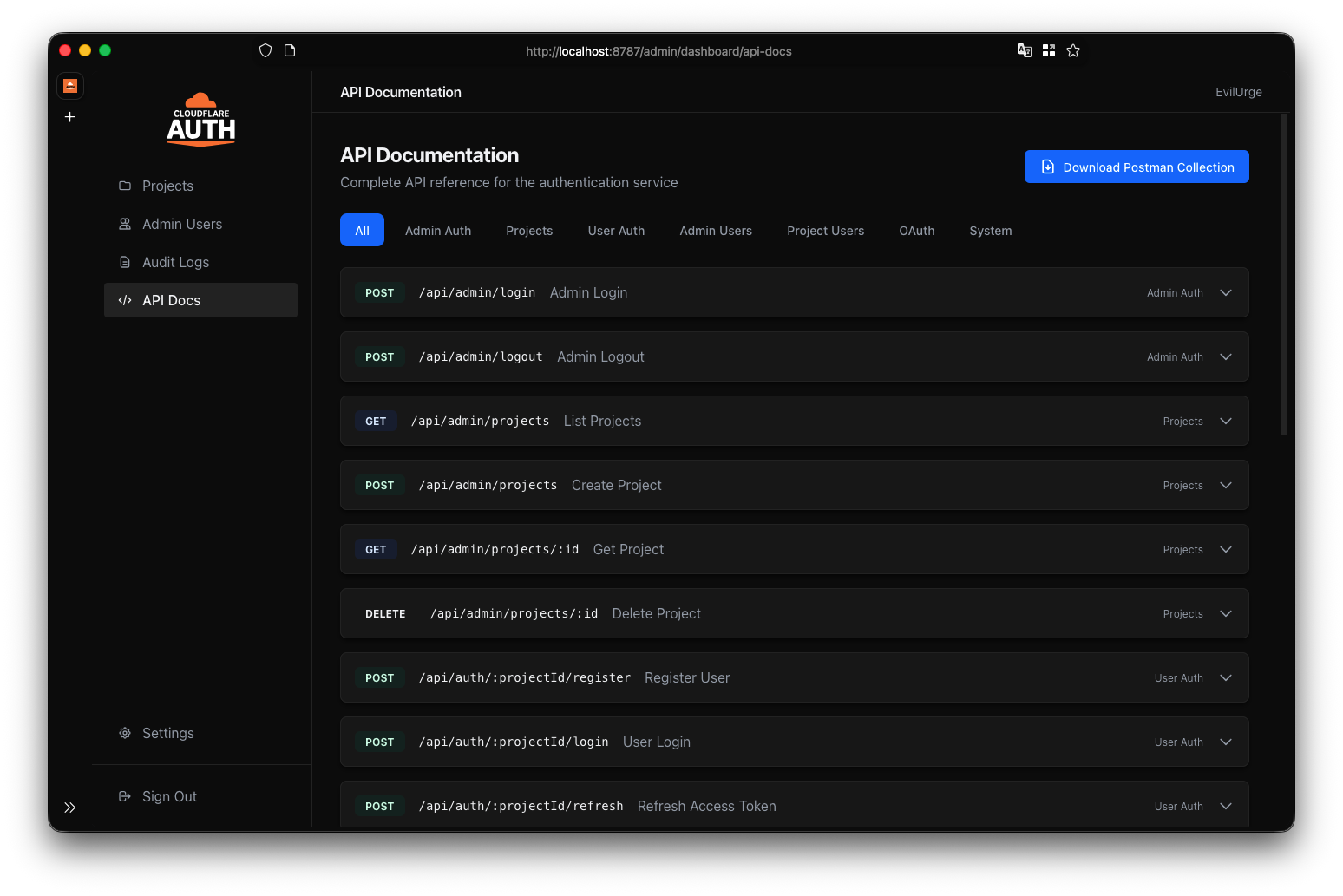
Task: Select the orange pinned tab icon
Action: (70, 86)
